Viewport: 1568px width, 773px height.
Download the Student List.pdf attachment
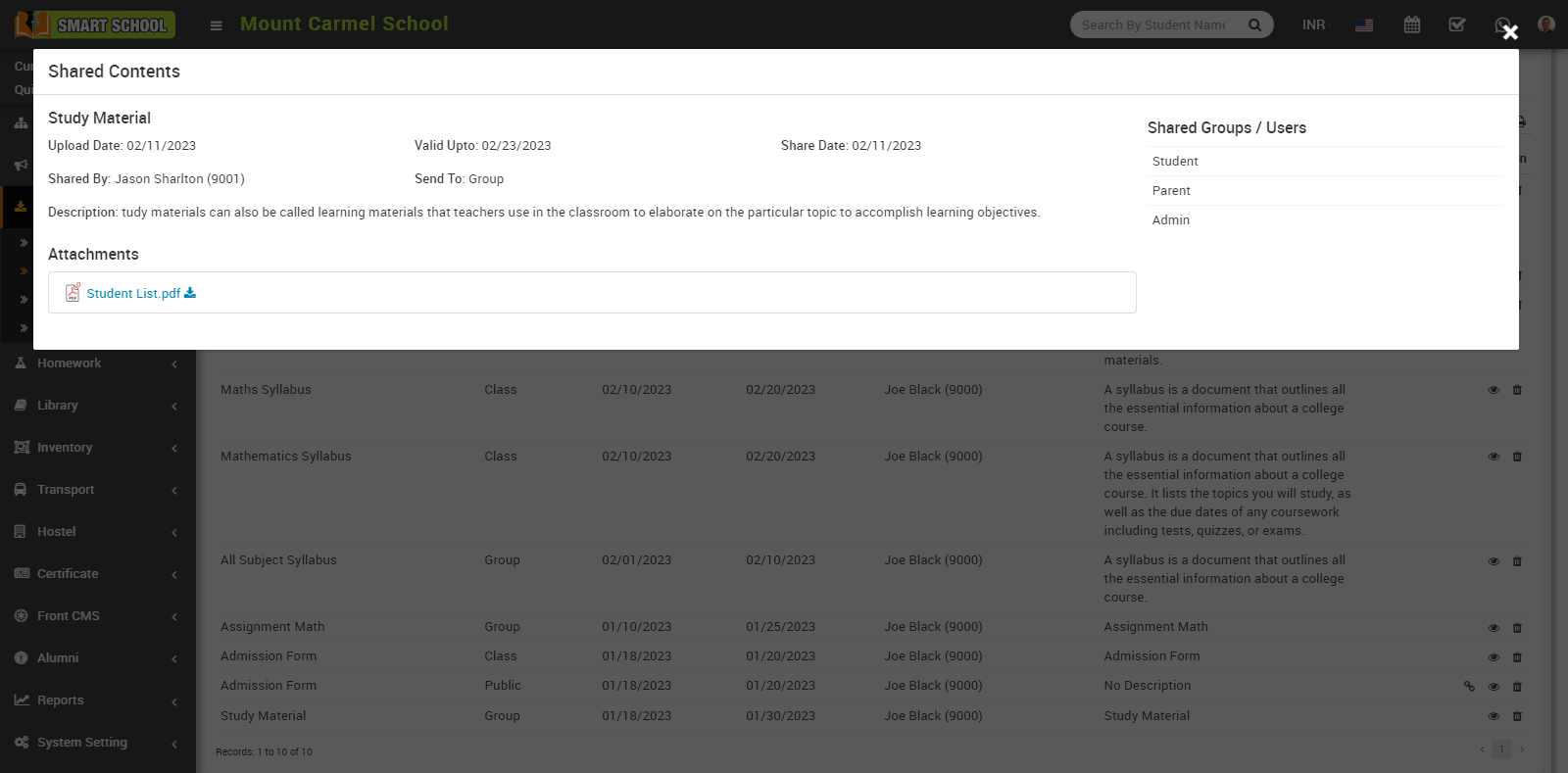[x=190, y=293]
